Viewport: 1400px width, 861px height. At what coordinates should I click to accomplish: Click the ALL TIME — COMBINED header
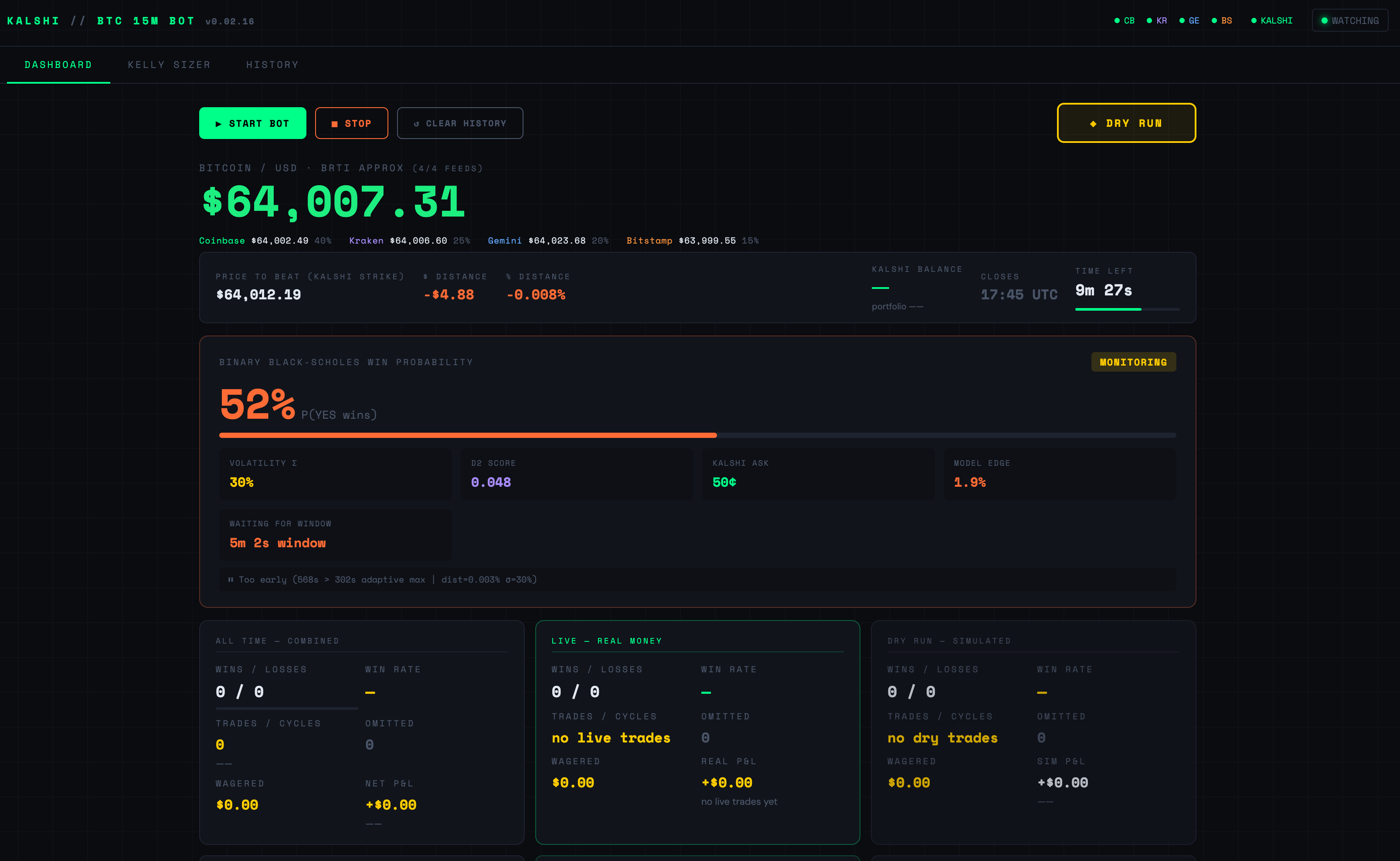pos(277,641)
